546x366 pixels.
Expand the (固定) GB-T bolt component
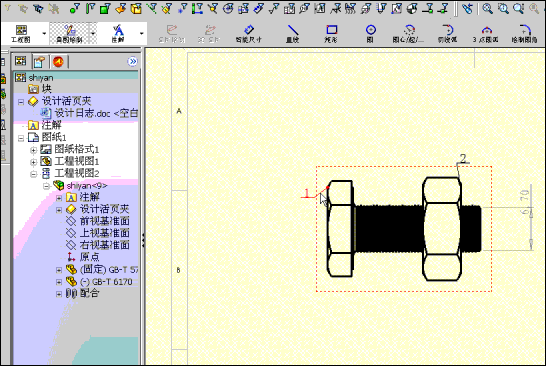59,270
